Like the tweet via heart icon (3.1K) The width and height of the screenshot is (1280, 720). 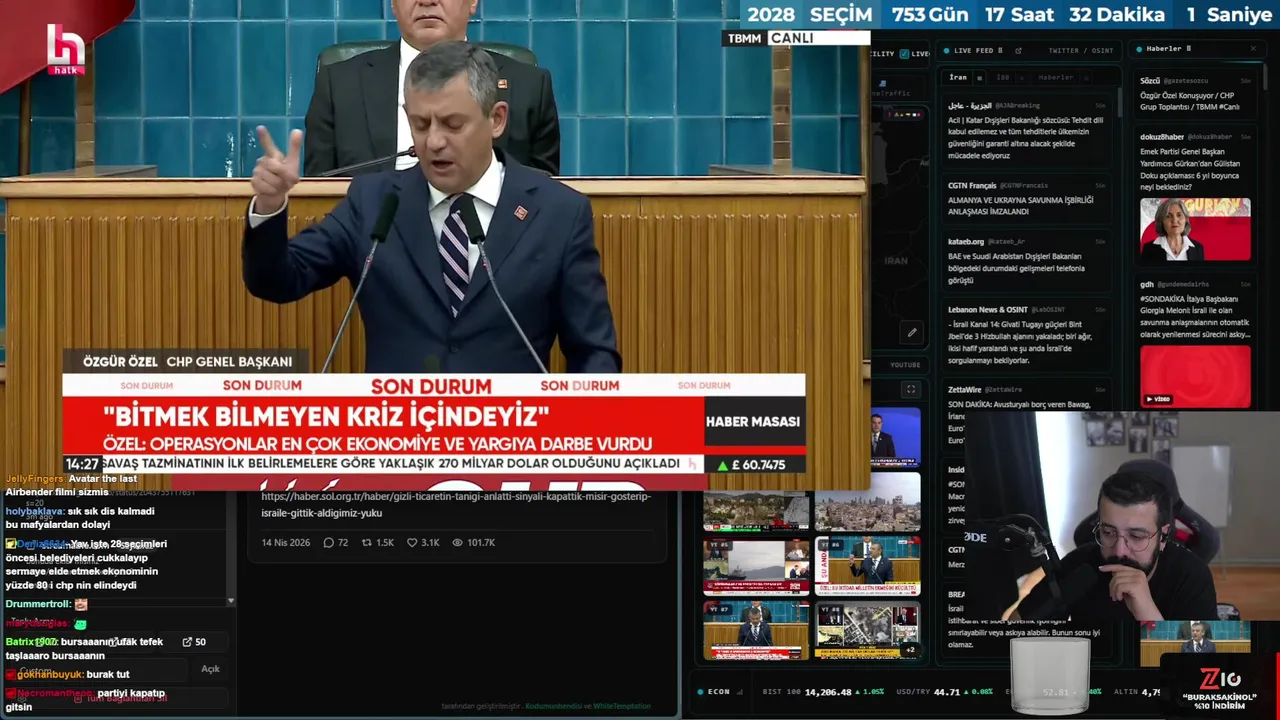click(412, 542)
